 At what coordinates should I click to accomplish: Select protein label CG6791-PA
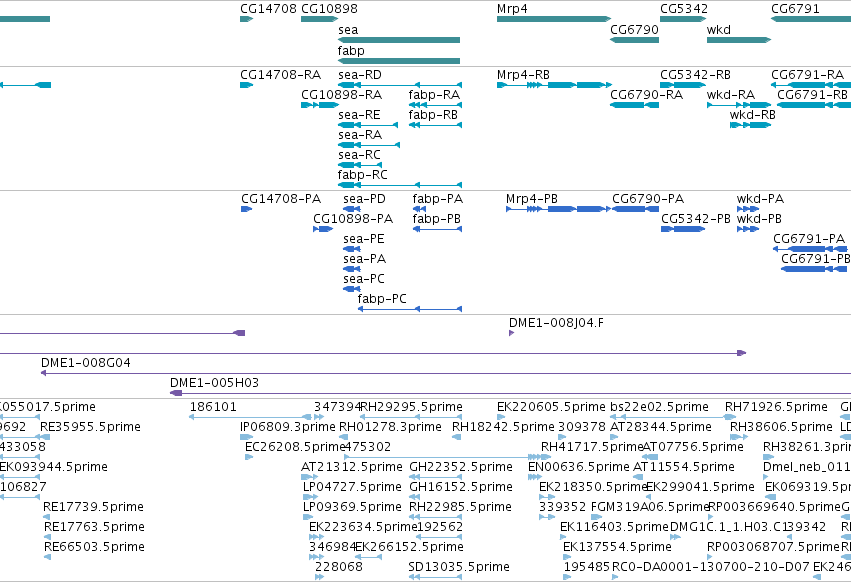click(809, 239)
